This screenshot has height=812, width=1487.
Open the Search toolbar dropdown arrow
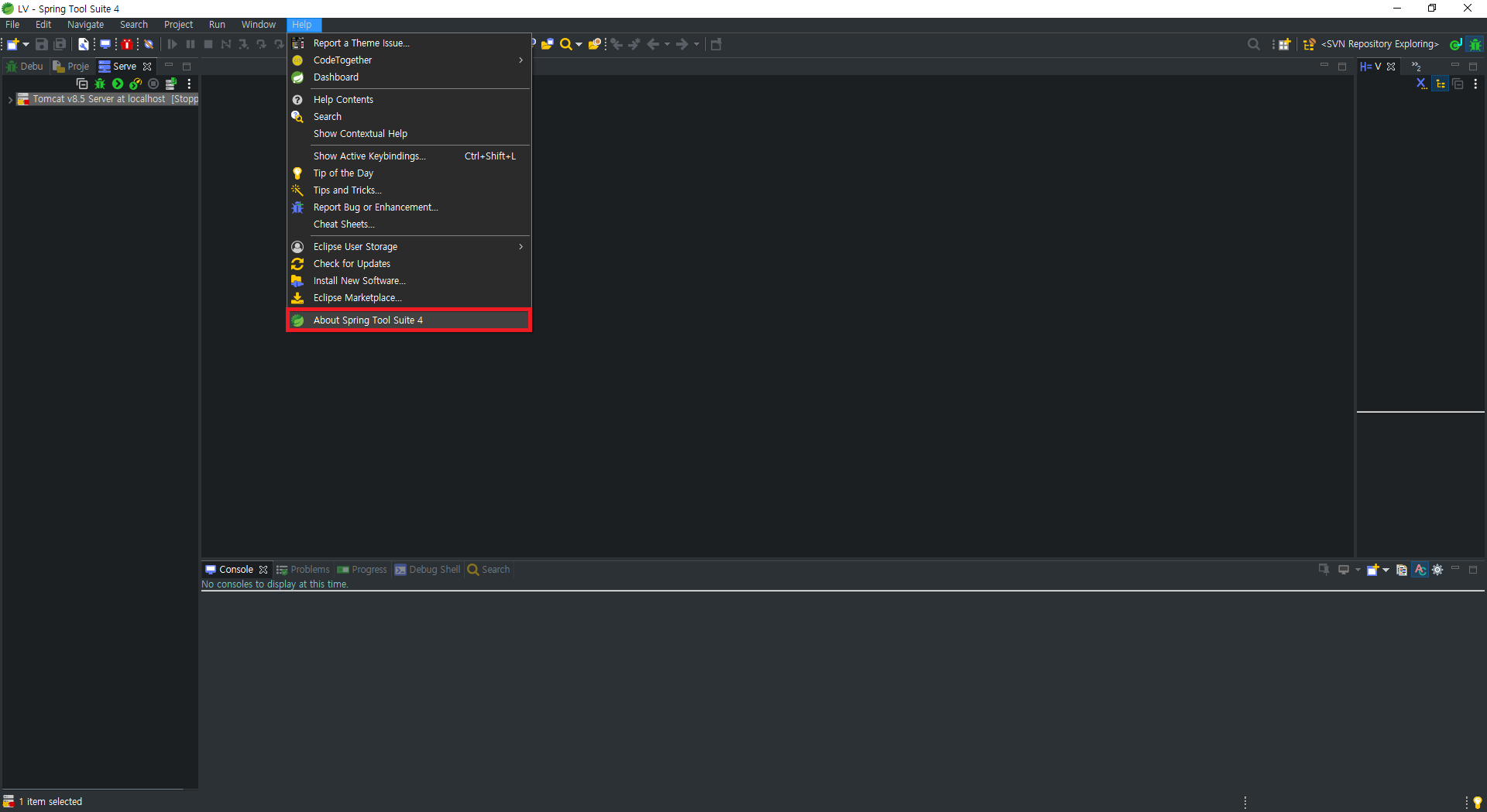tap(579, 44)
